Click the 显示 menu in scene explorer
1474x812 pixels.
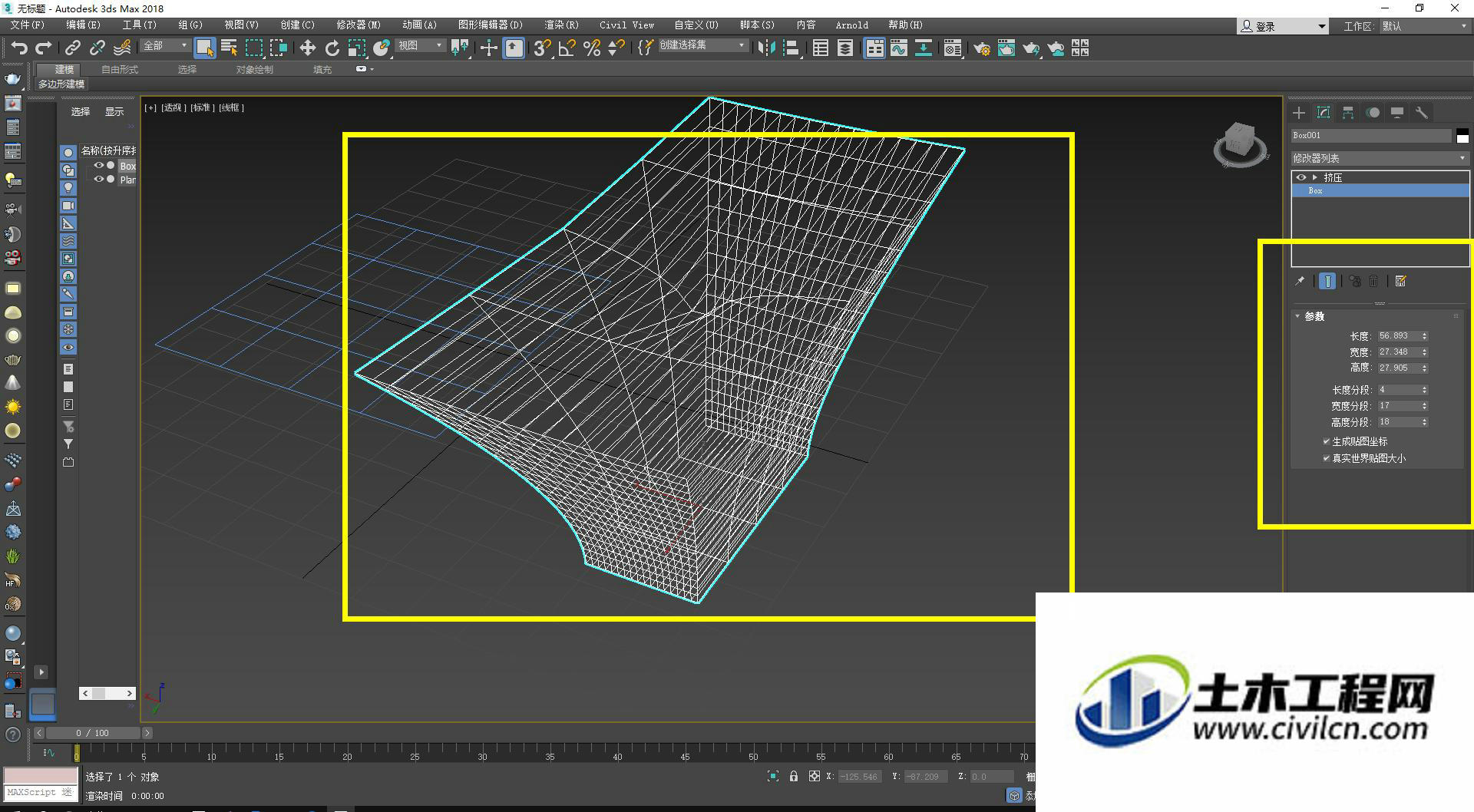click(x=114, y=111)
